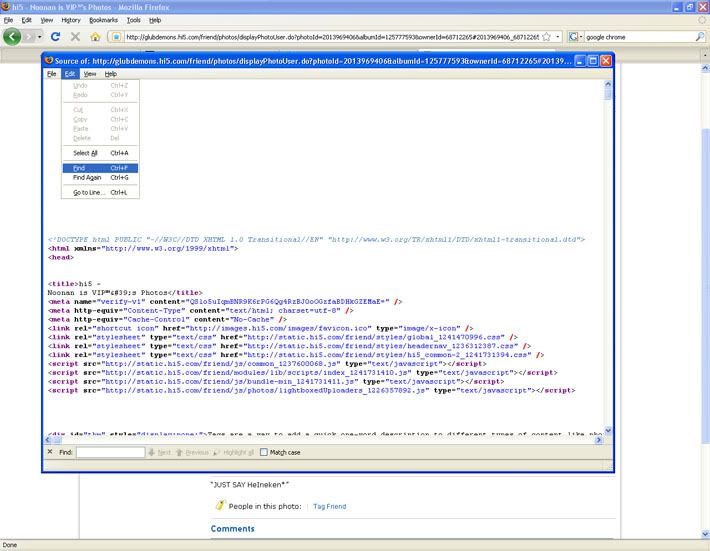The image size is (710, 551).
Task: Open the Firefox History menu
Action: click(x=71, y=20)
